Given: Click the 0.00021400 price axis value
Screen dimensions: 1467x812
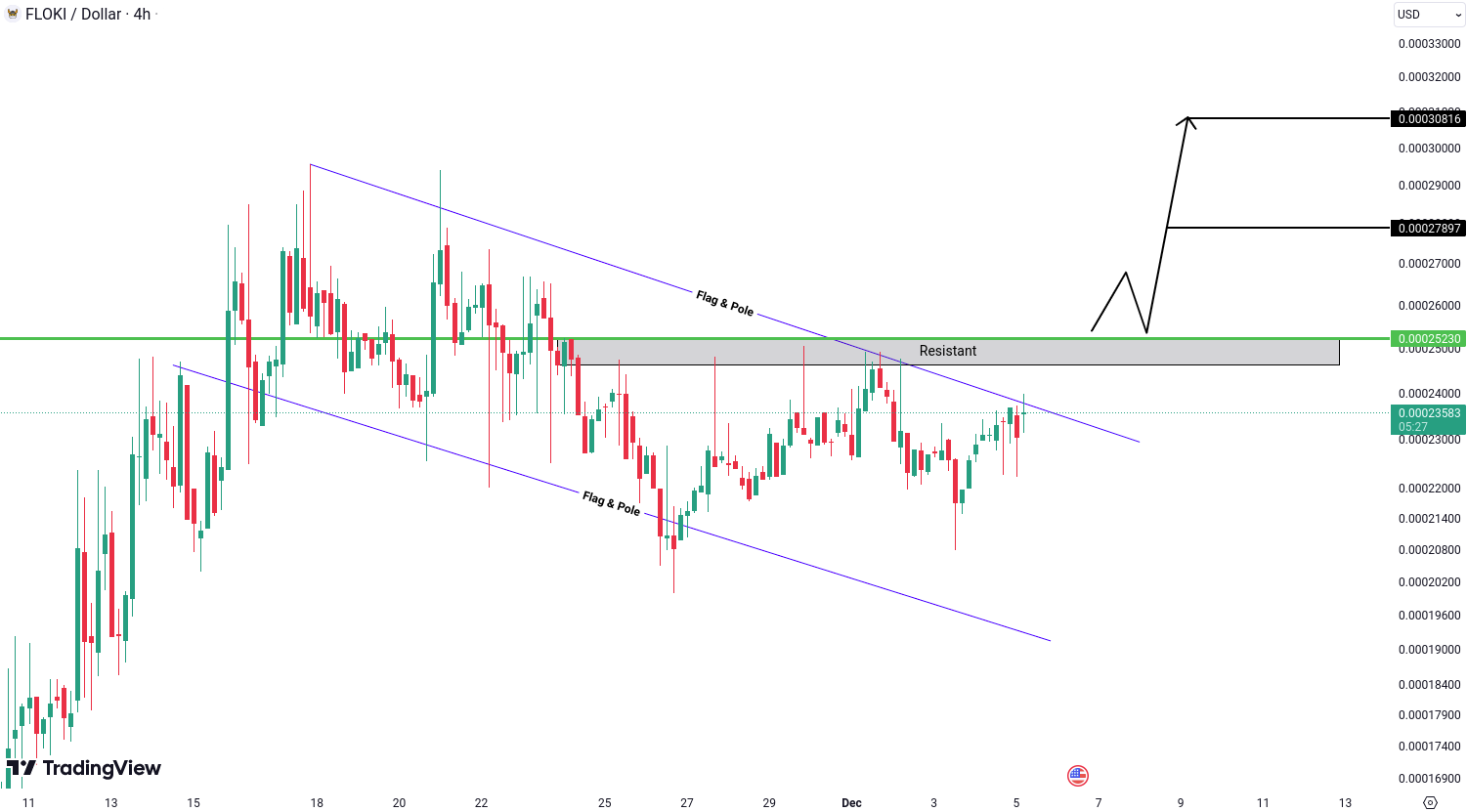Looking at the screenshot, I should 1429,519.
